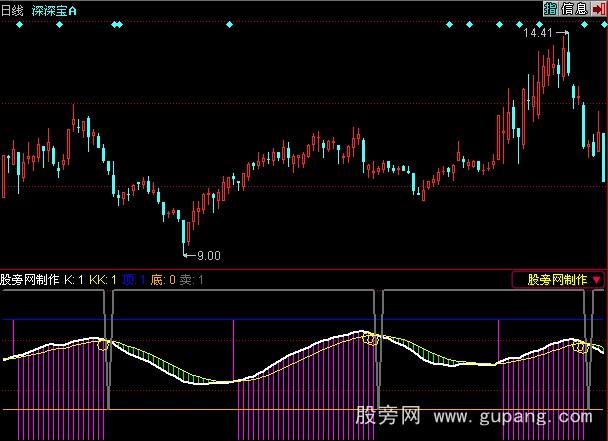Click the 深深宝A stock name
Image resolution: width=608 pixels, height=441 pixels.
tap(55, 8)
